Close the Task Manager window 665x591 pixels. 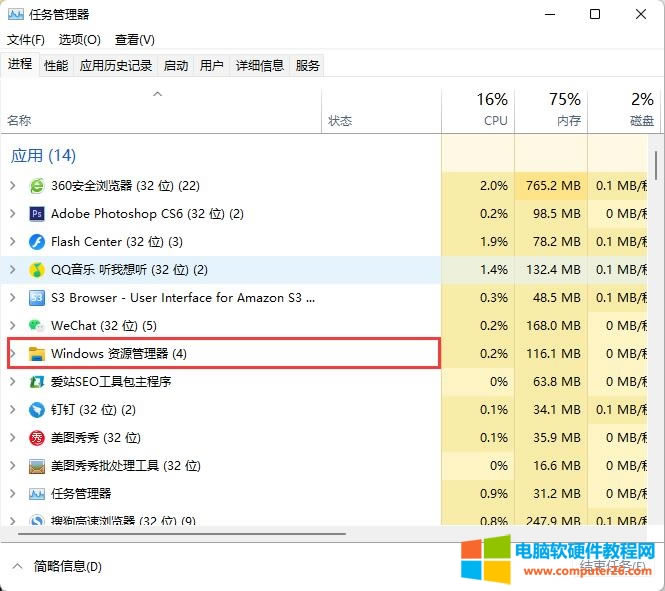pos(641,14)
